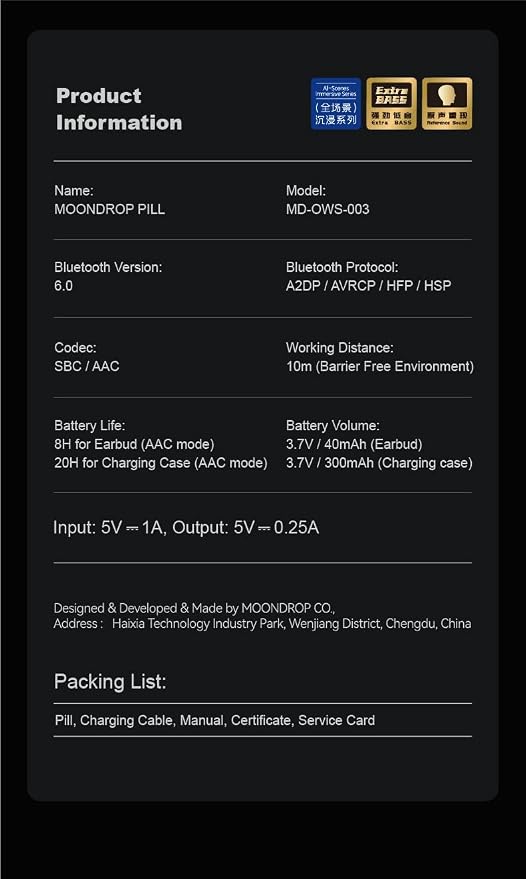Click the 8H for Earbud battery line

[134, 445]
